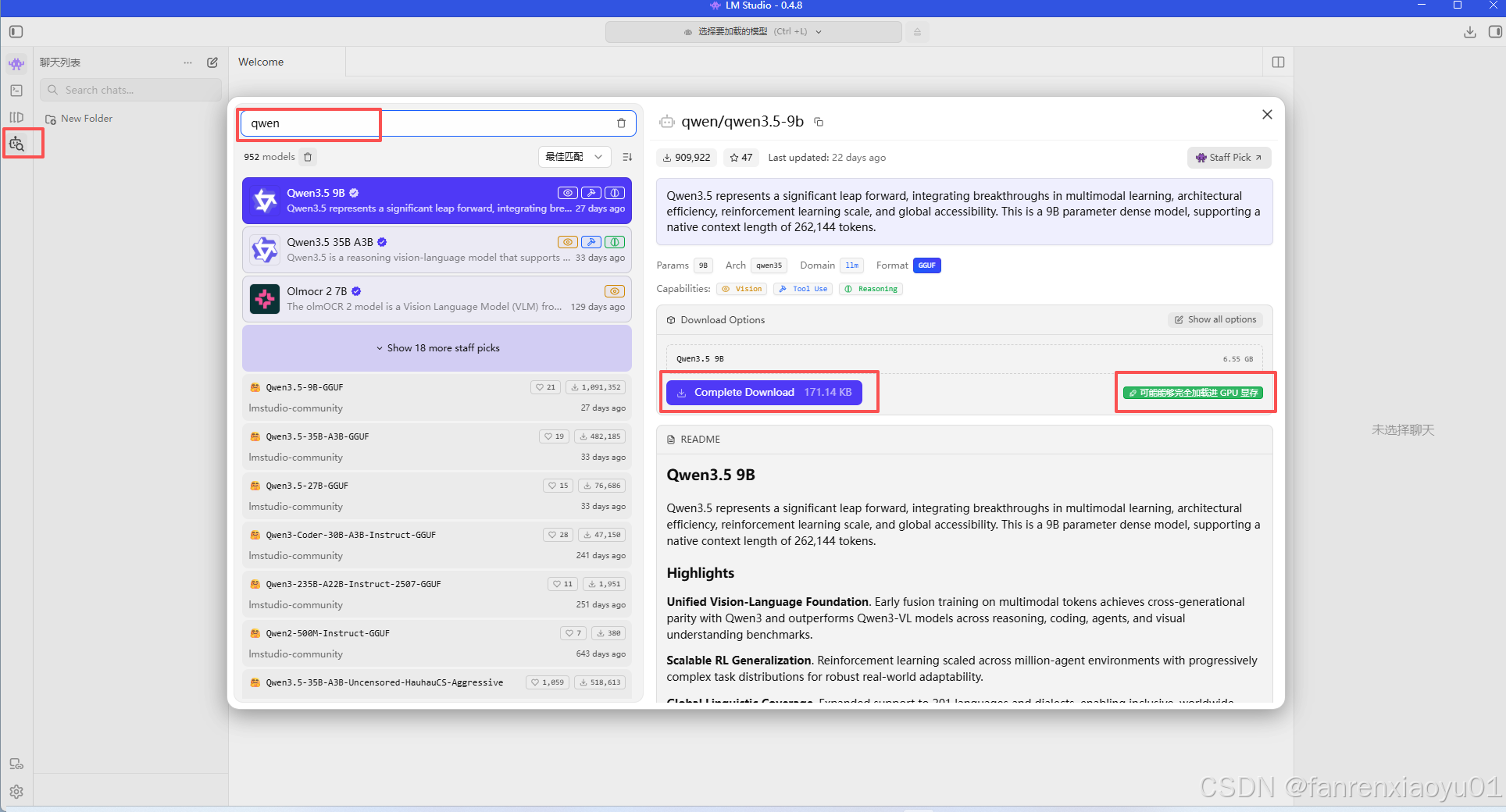Click the GGUF format badge

(x=927, y=265)
